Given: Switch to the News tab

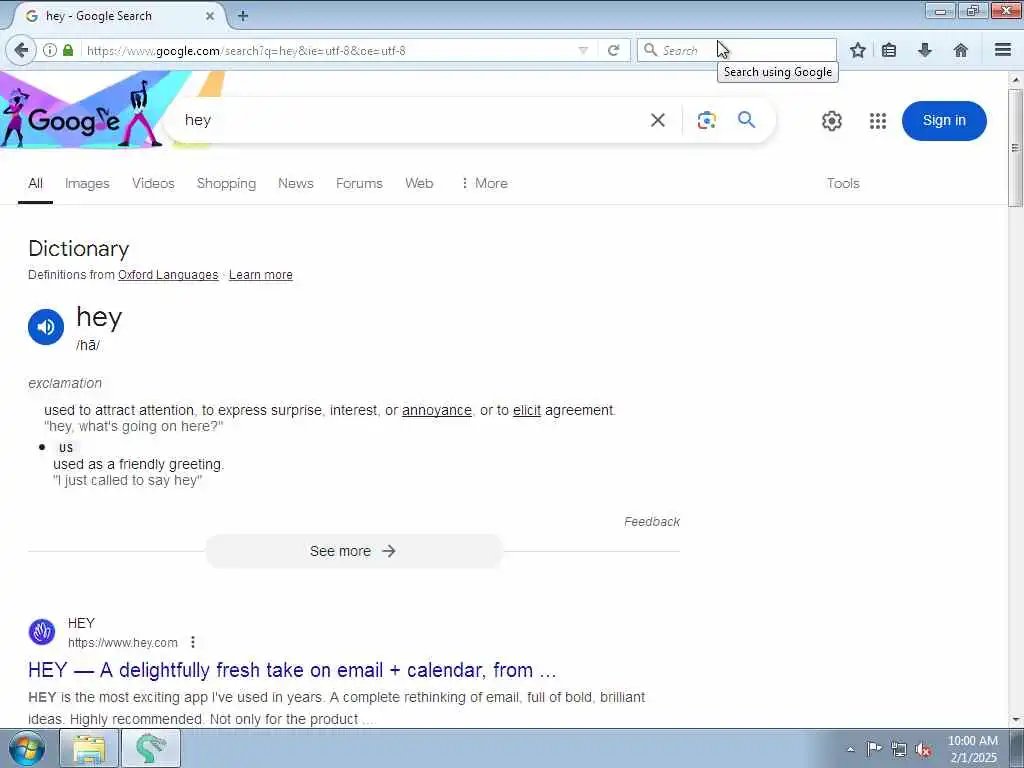Looking at the screenshot, I should (296, 184).
